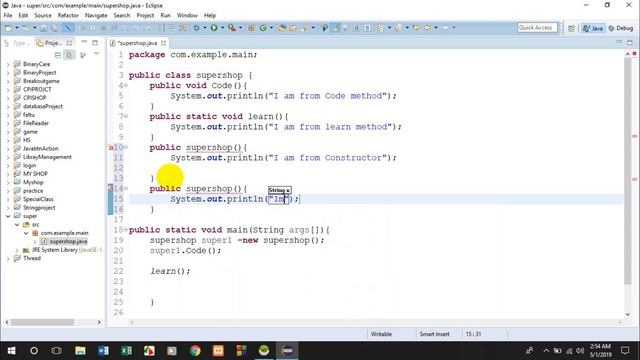Click the New file toolbar icon
The image size is (640, 360).
[x=8, y=28]
